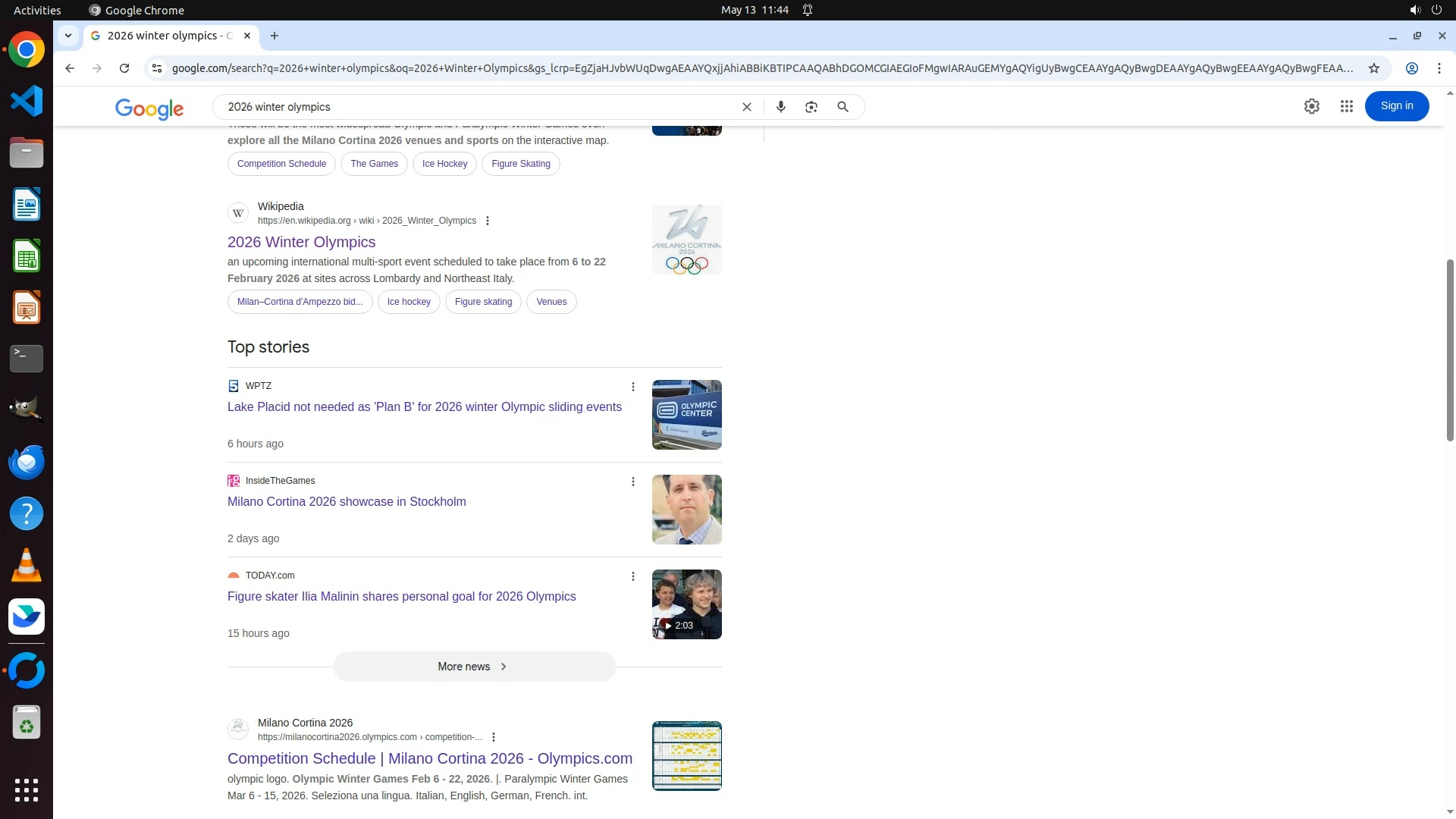Reload the current page
1456x819 pixels.
point(124,68)
